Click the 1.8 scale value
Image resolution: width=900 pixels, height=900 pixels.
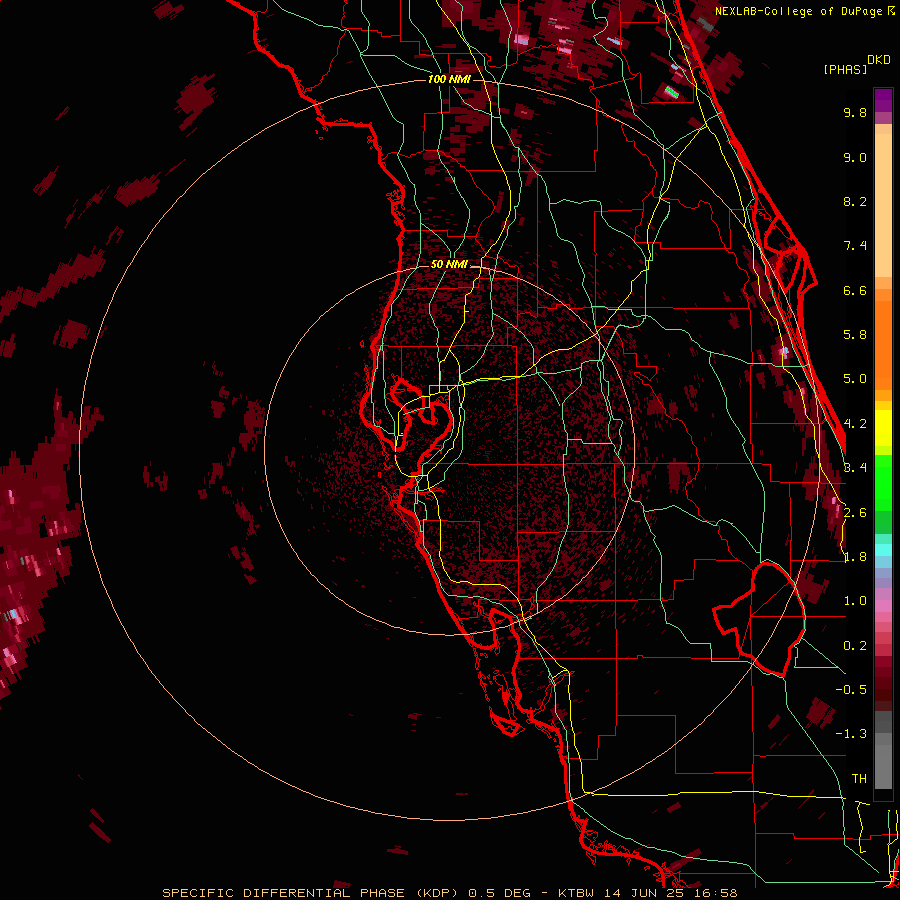pos(855,557)
